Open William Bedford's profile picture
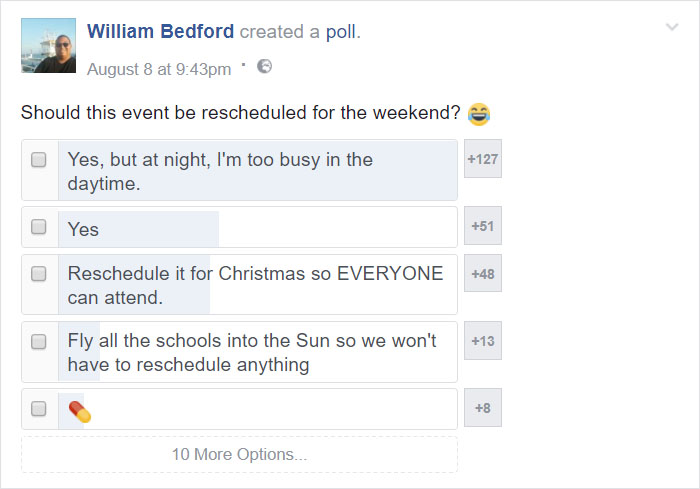Screen dimensions: 700x489 pos(49,46)
